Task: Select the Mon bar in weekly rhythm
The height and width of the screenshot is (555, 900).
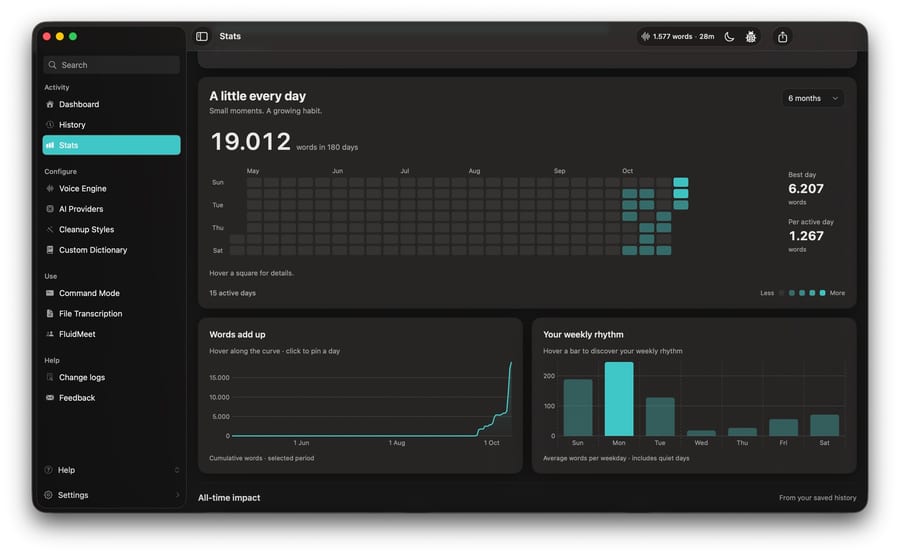Action: point(619,399)
